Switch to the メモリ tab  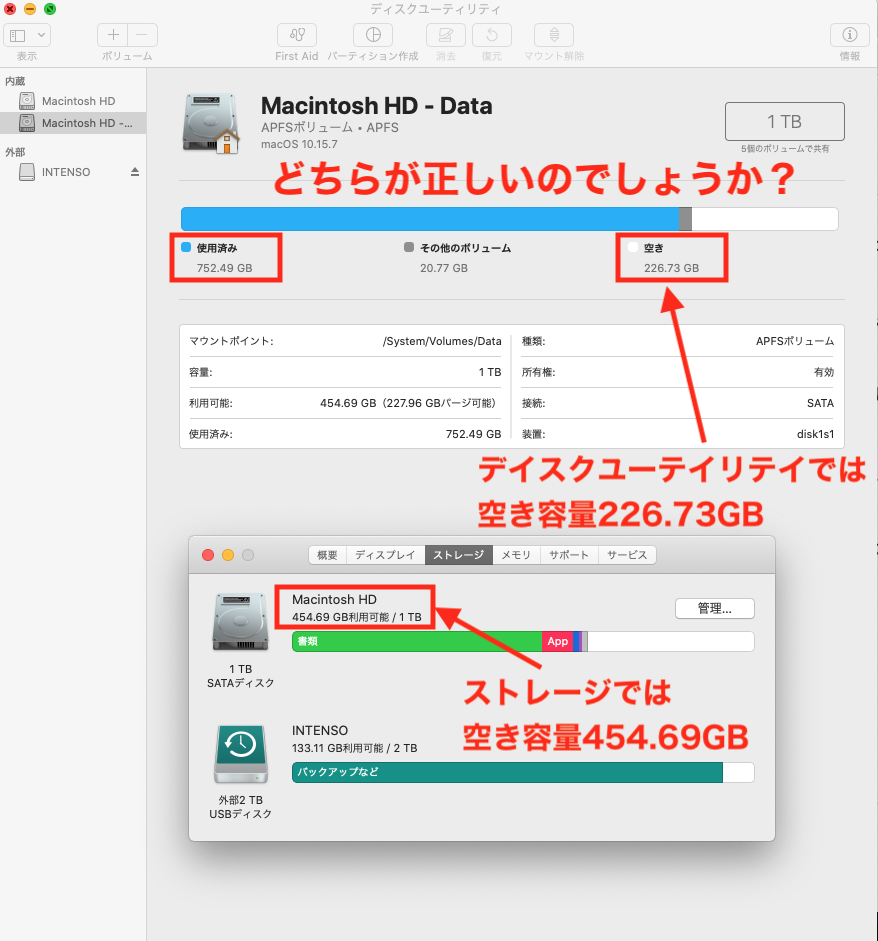pos(516,555)
